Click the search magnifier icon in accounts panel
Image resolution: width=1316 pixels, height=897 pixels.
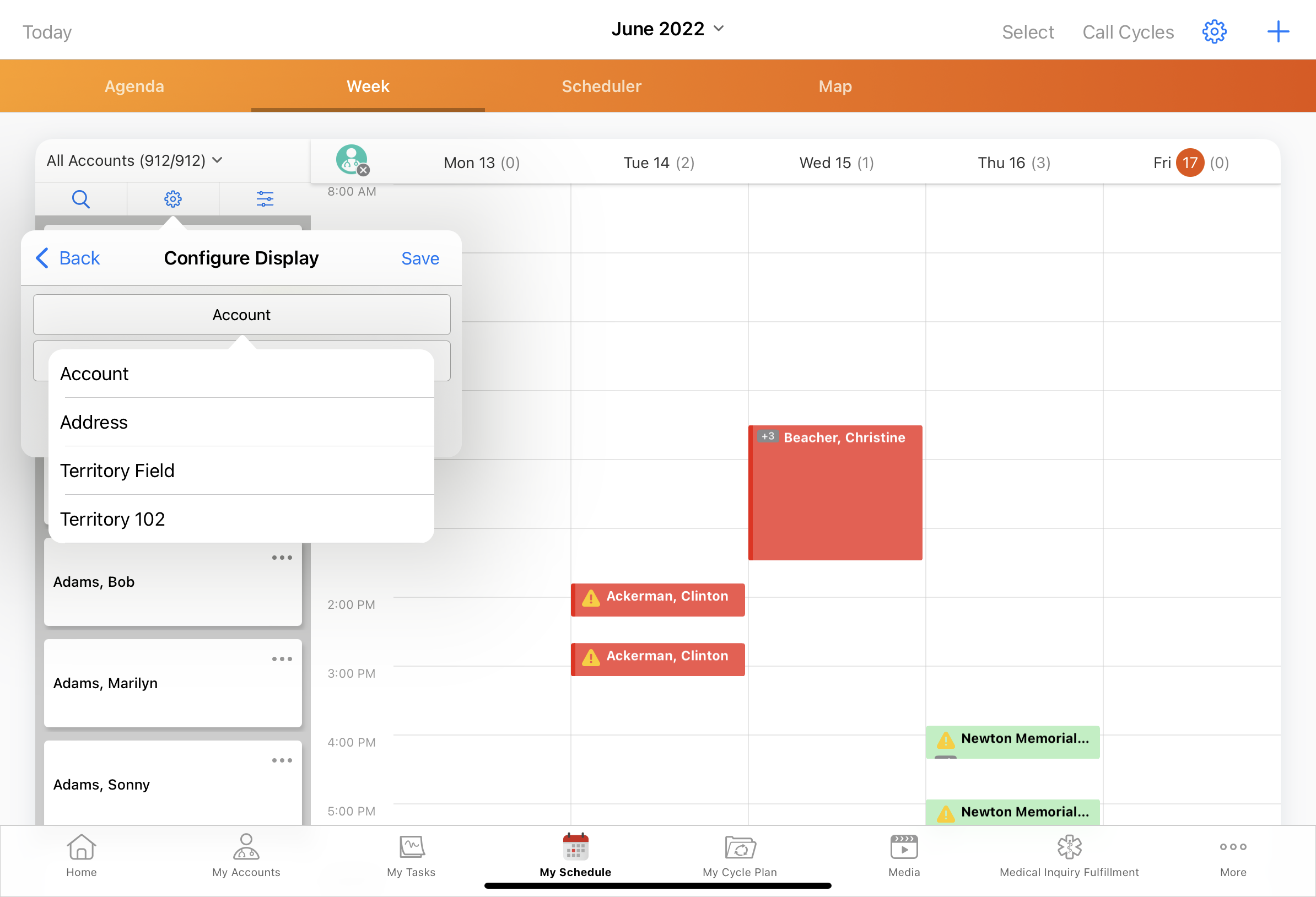81,199
